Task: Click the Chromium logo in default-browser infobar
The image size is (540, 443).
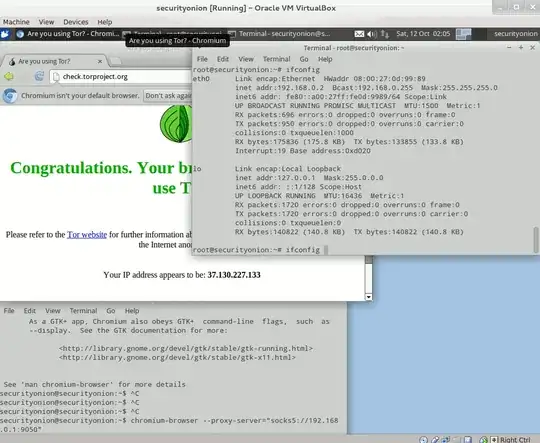Action: pos(10,95)
